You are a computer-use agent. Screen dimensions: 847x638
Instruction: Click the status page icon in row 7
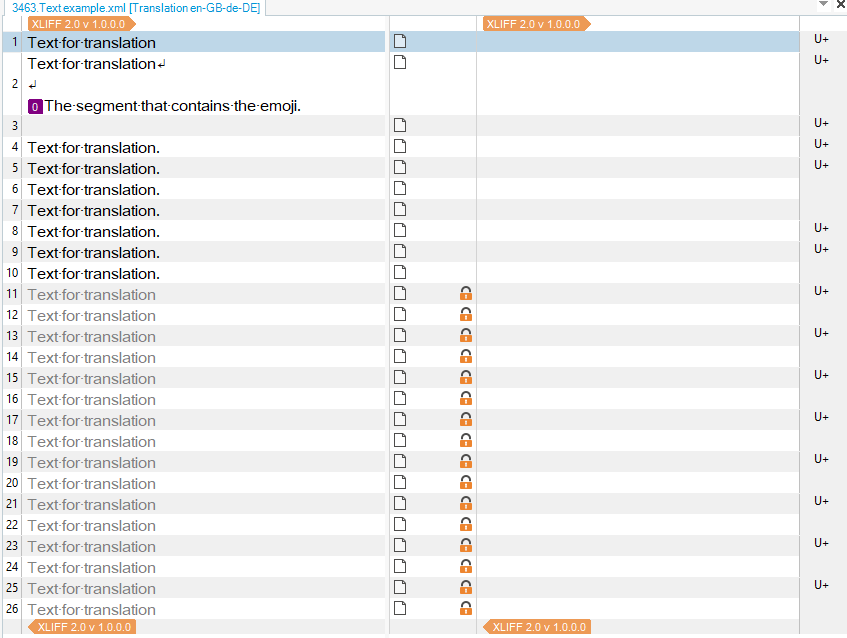(x=400, y=210)
